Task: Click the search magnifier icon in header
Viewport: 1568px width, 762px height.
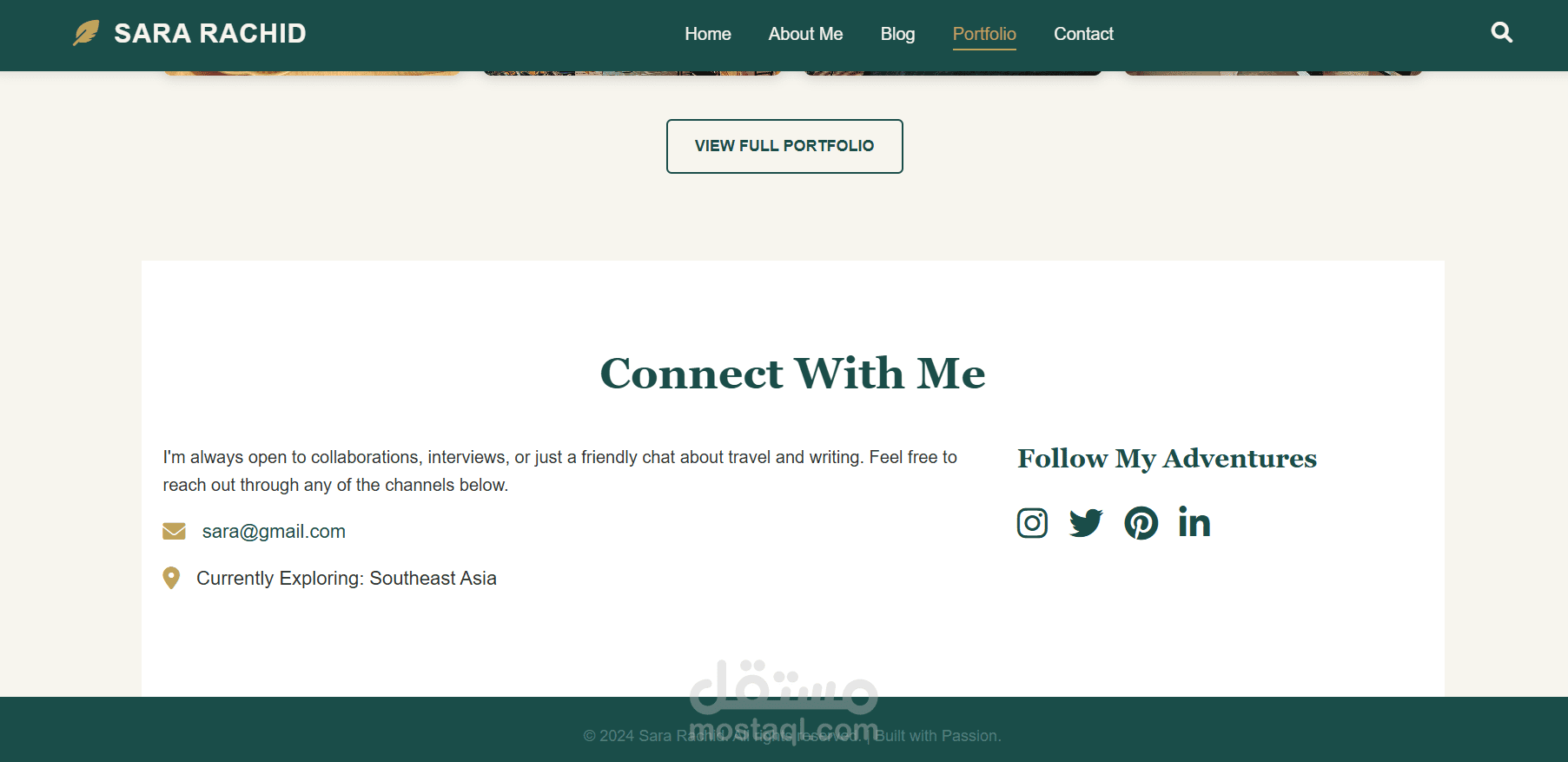Action: 1501,33
